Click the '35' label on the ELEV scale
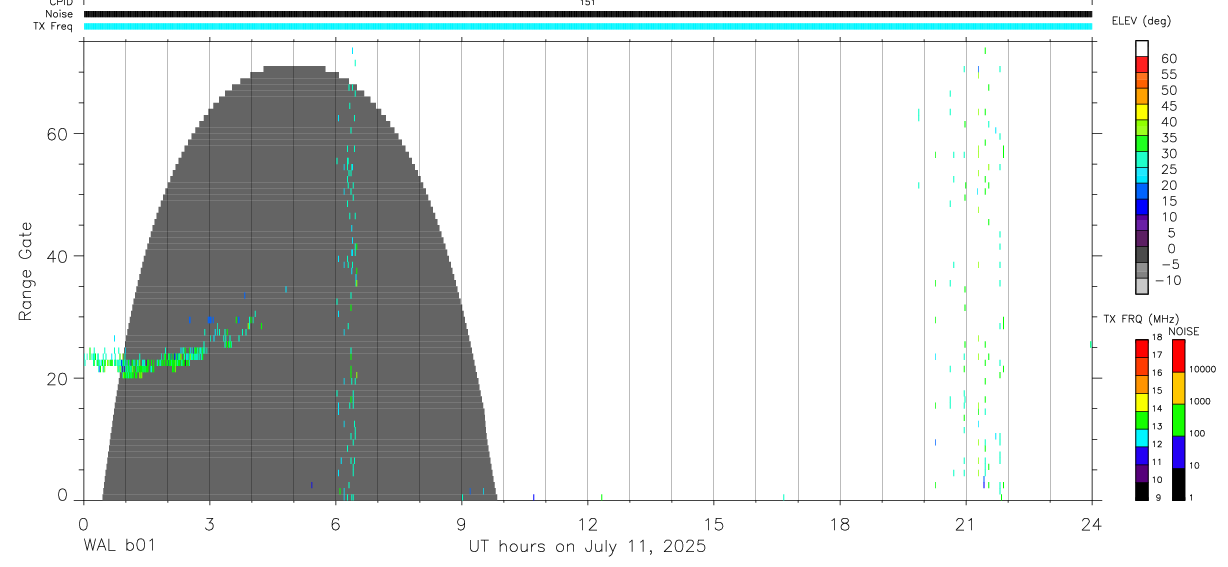Viewport: 1228px width, 567px height. 1168,138
